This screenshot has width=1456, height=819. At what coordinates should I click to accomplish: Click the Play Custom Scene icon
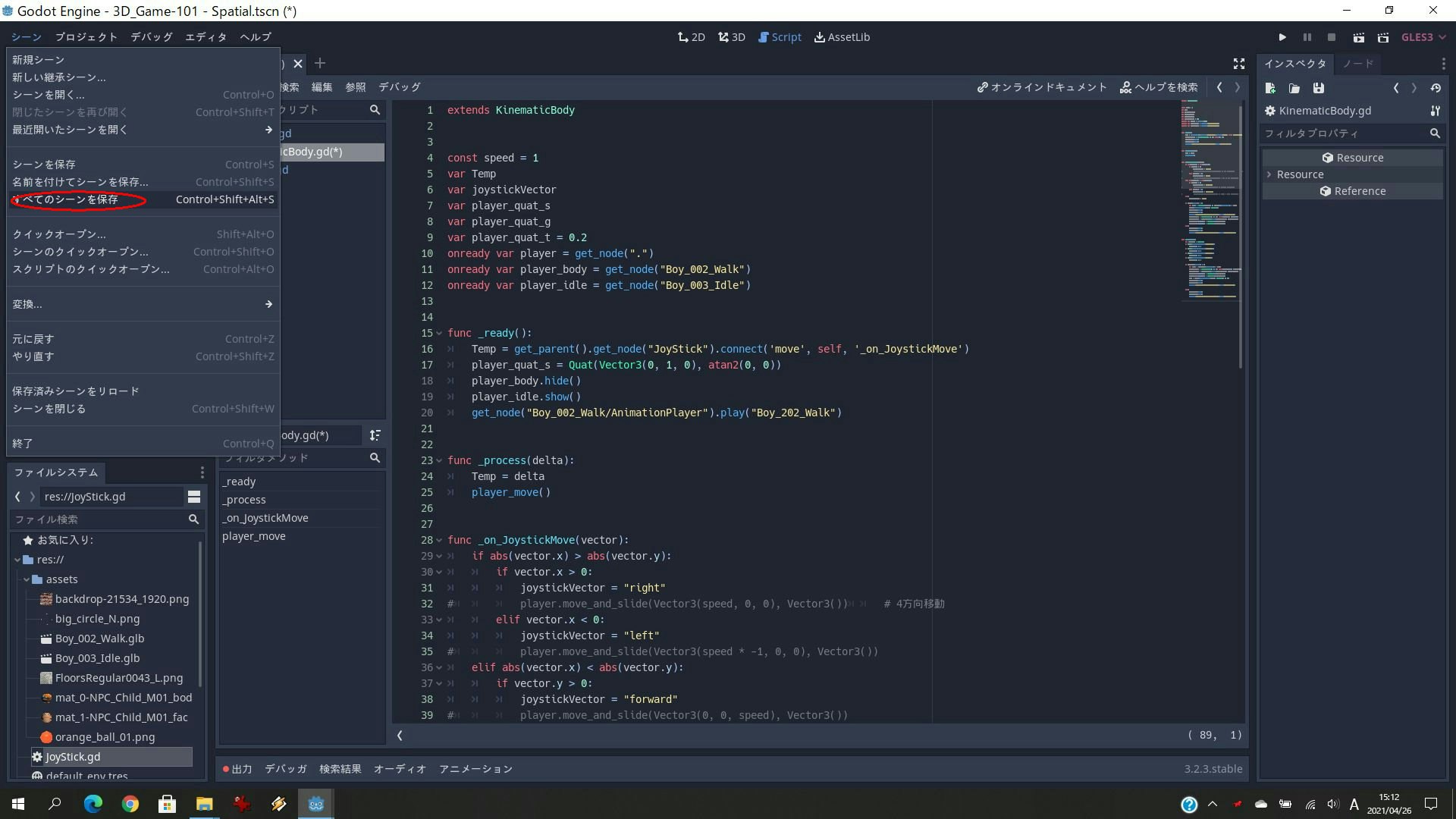pyautogui.click(x=1383, y=37)
